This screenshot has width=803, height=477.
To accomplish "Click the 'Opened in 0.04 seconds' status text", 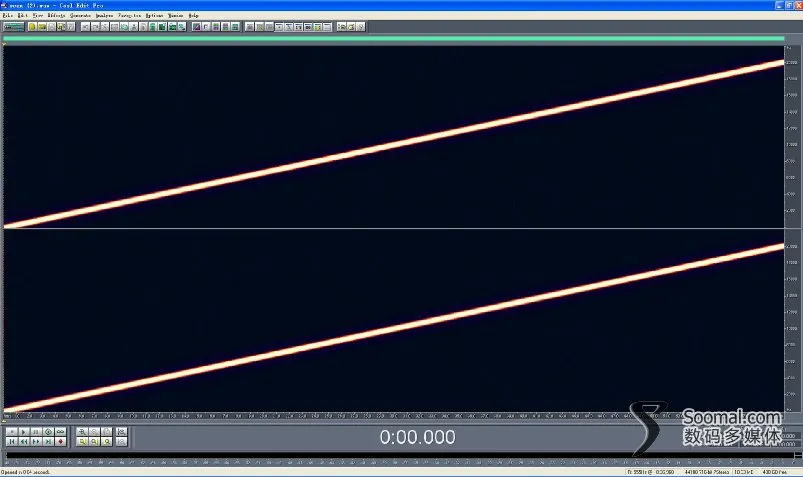I will [26, 472].
